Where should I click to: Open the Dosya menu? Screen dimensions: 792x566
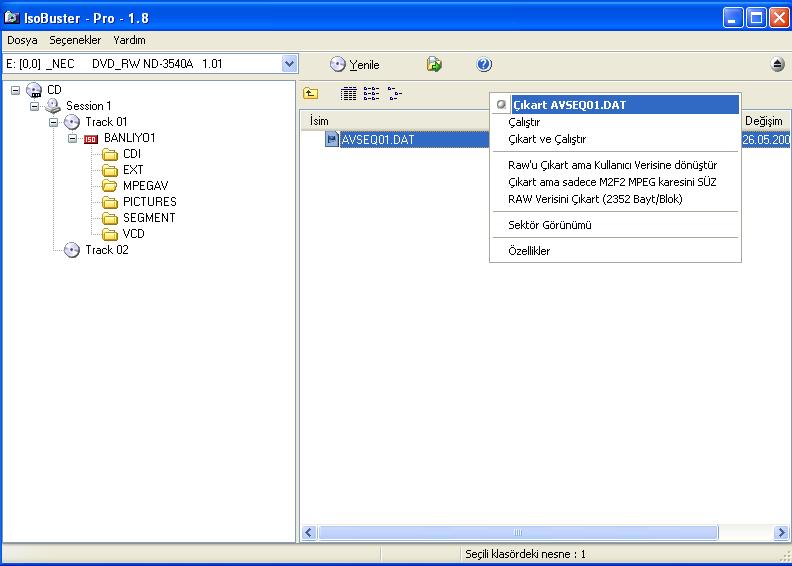tap(22, 40)
